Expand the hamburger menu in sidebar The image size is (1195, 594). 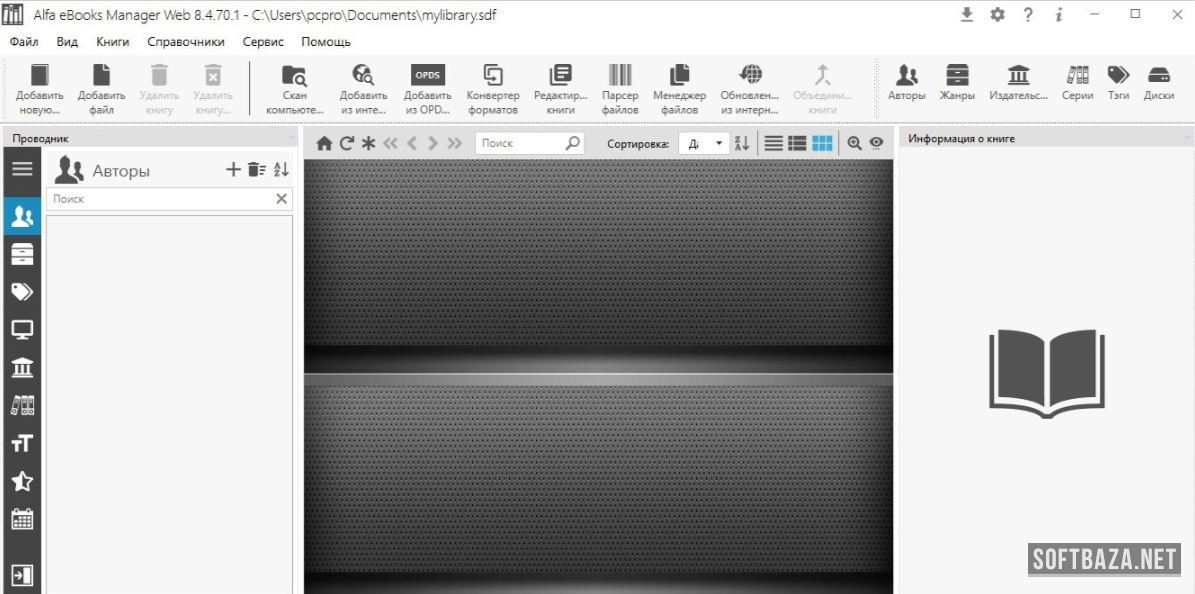pos(22,168)
